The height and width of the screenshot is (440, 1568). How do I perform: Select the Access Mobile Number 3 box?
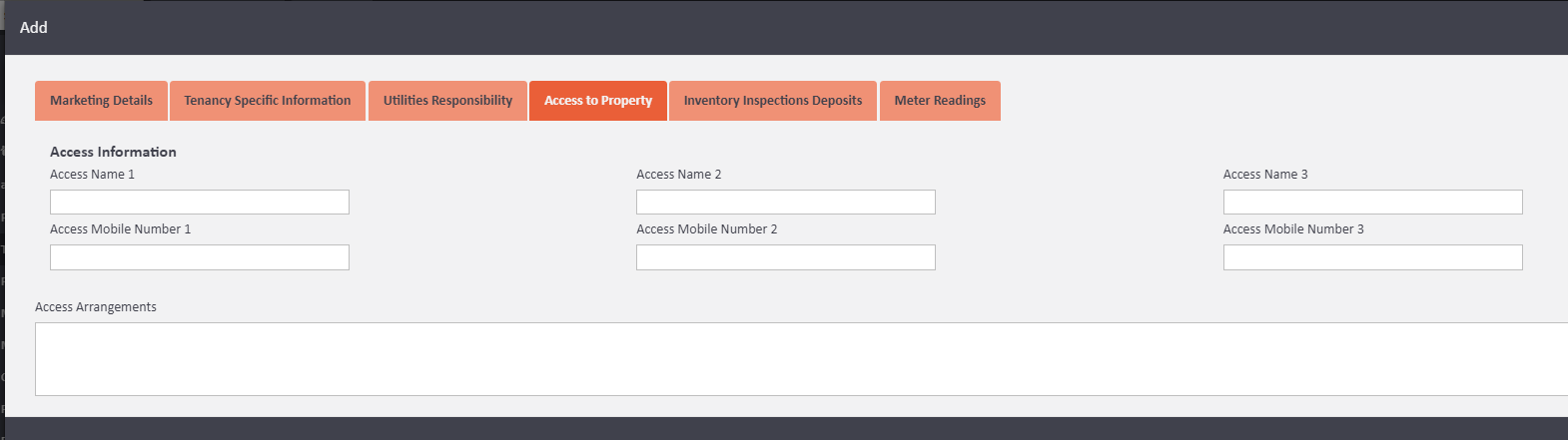click(x=1373, y=257)
